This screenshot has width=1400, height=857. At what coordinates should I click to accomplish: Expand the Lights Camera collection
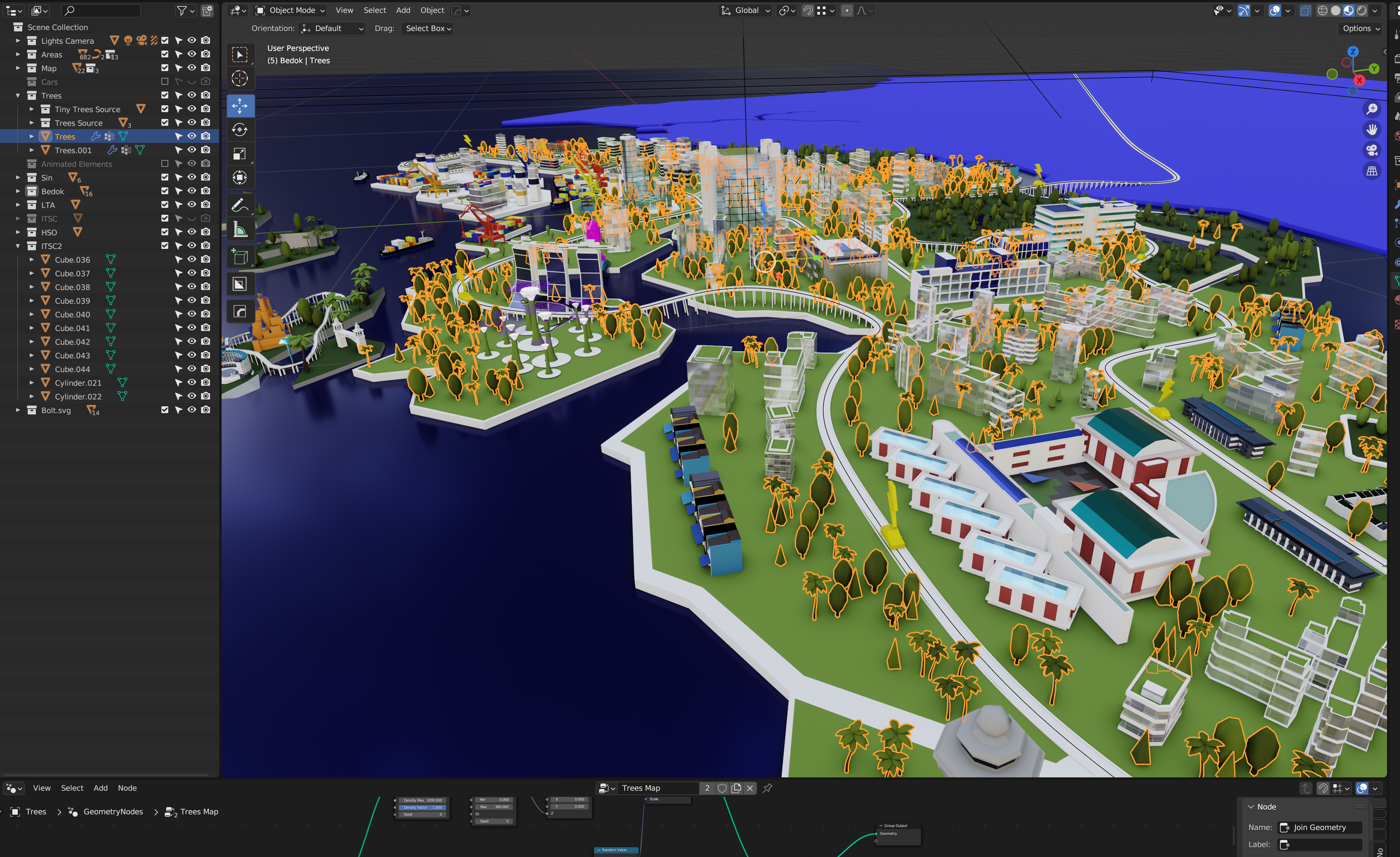click(x=17, y=41)
